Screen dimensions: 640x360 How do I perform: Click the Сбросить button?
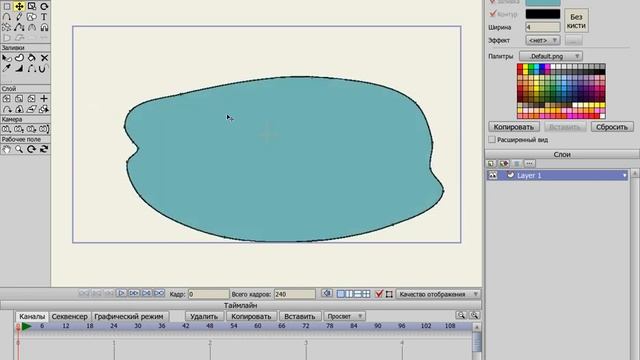coord(612,127)
